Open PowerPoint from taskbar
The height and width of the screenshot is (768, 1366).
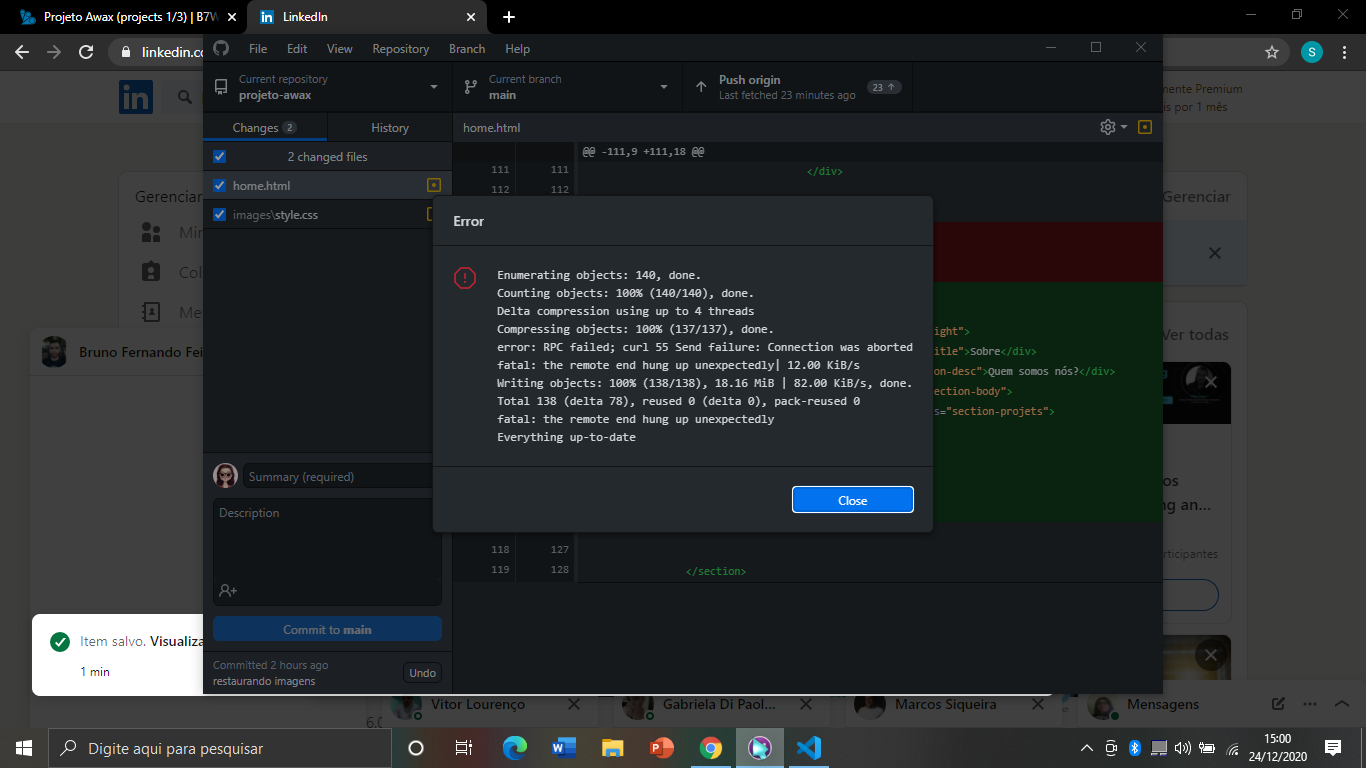(662, 748)
